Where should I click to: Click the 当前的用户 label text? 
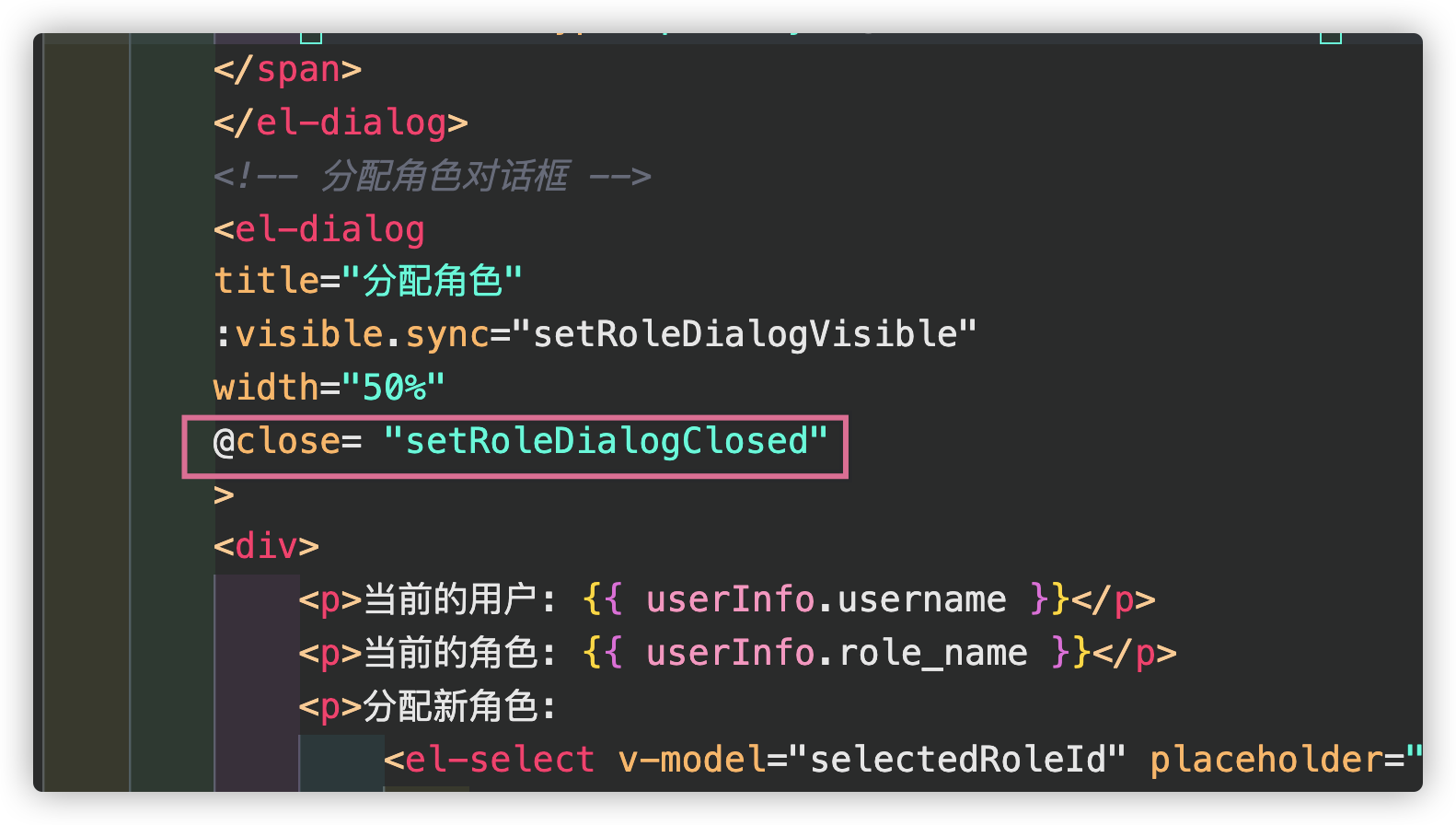coord(451,599)
